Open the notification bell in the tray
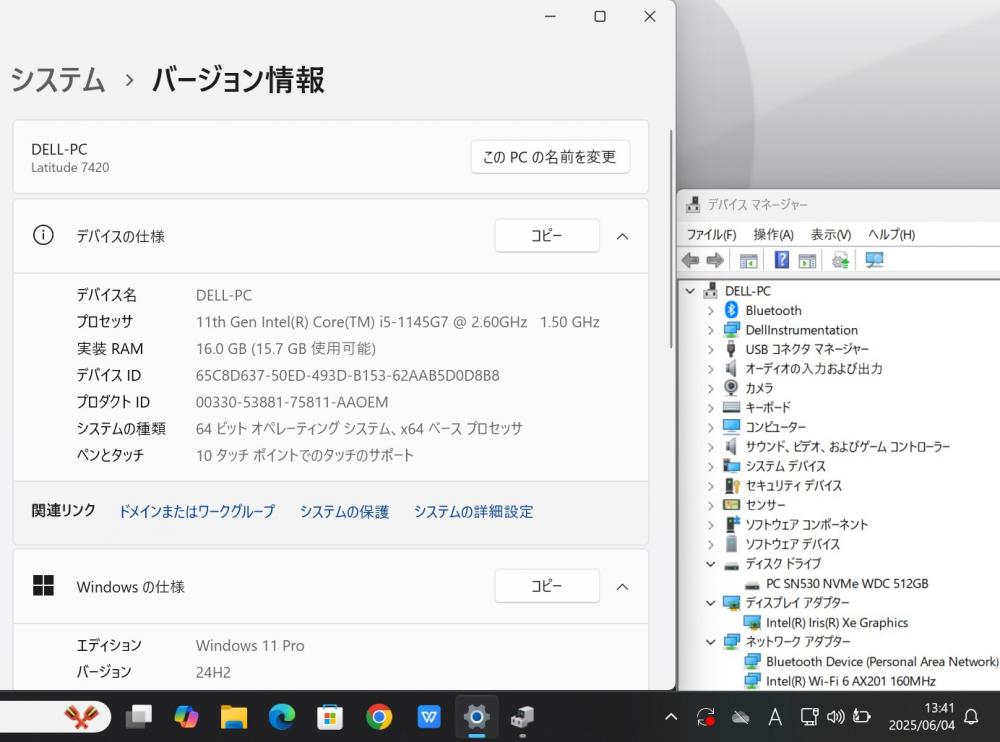The height and width of the screenshot is (742, 1000). [x=971, y=717]
